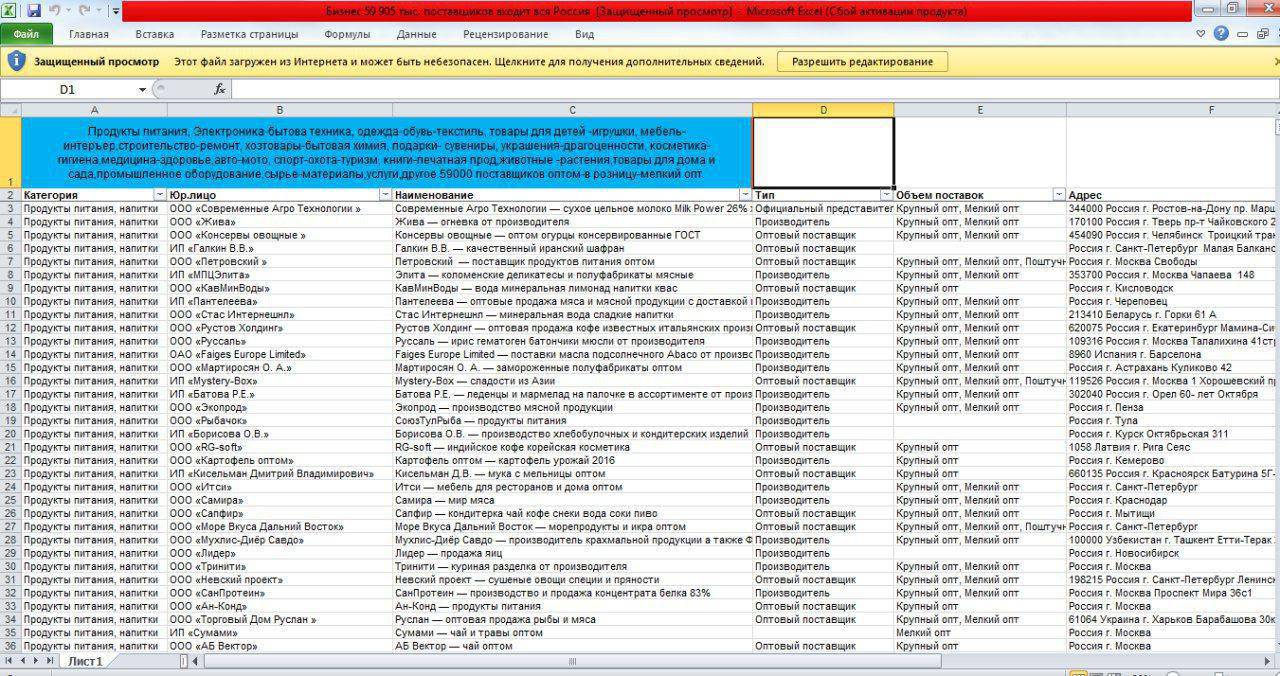Click the Select All corner button
Screen dimensions: 1280x676
point(10,110)
